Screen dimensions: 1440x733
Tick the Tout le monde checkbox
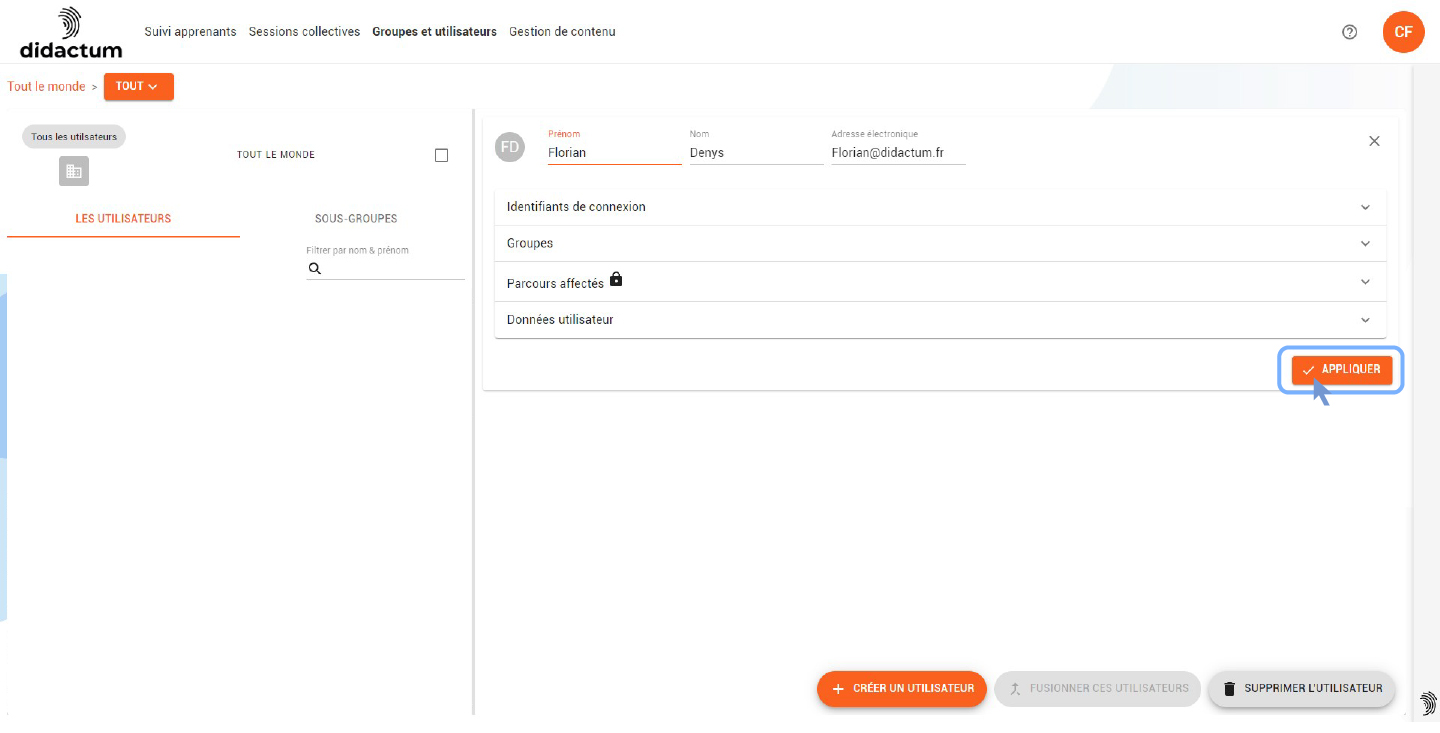tap(441, 155)
